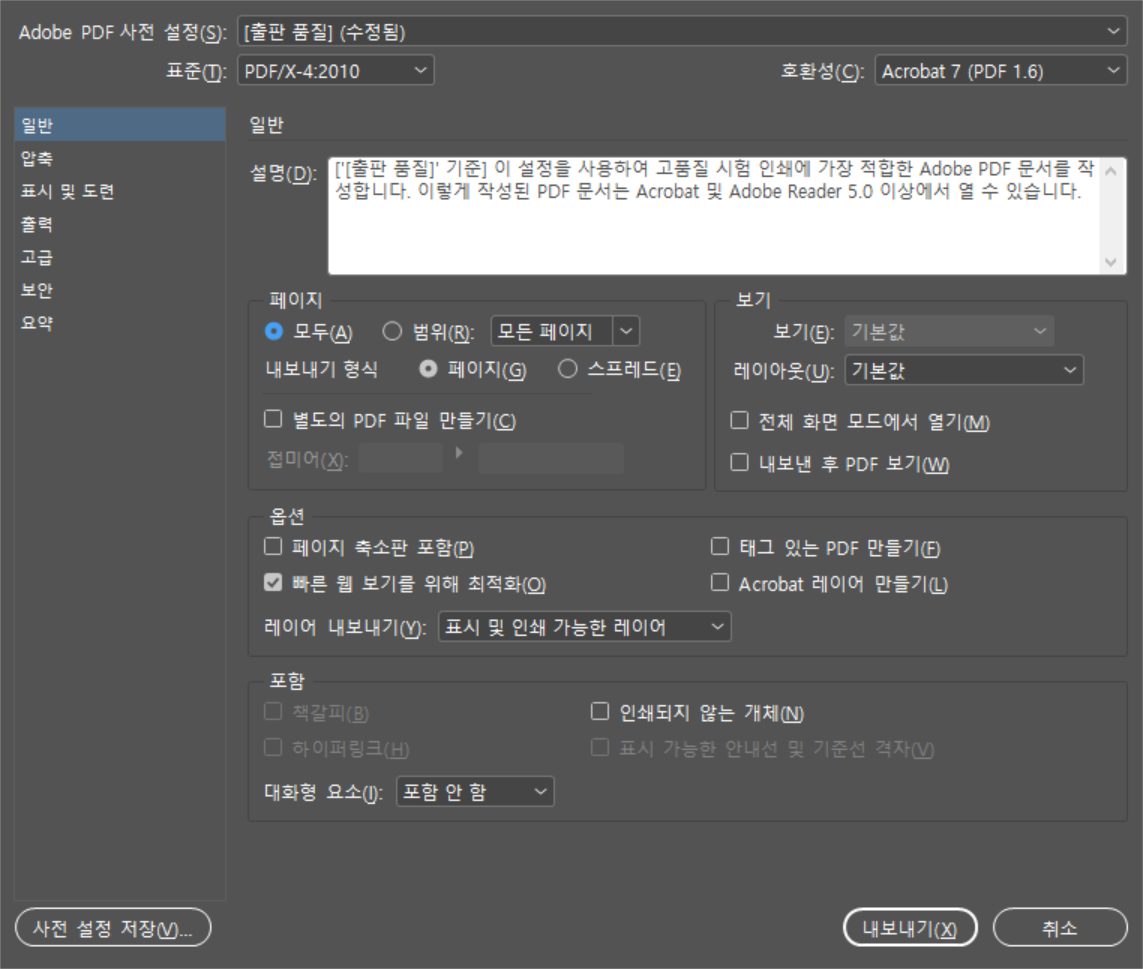Switch to the 요약 category
Viewport: 1143px width, 969px height.
(x=120, y=322)
